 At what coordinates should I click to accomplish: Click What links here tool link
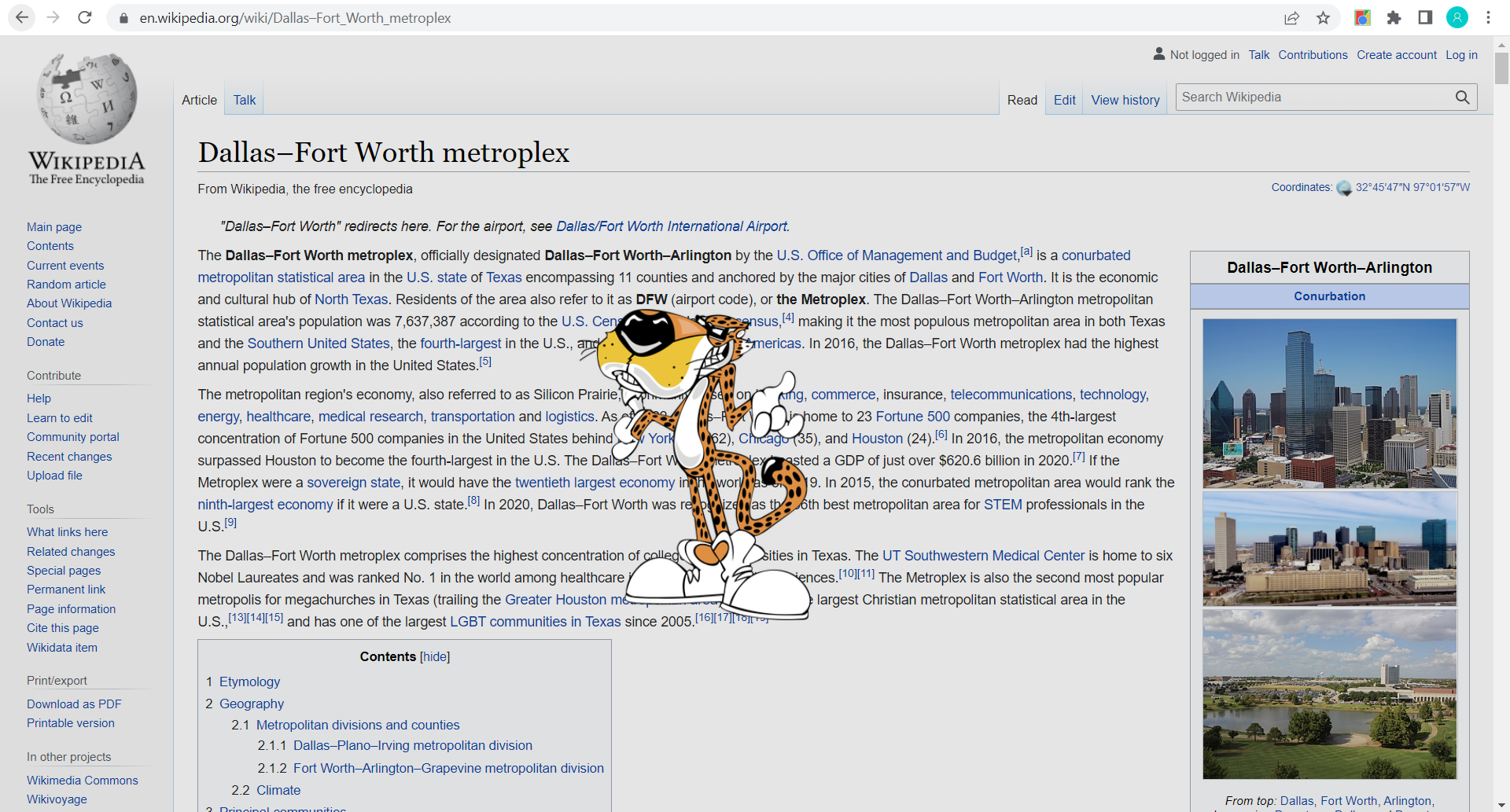click(x=67, y=532)
